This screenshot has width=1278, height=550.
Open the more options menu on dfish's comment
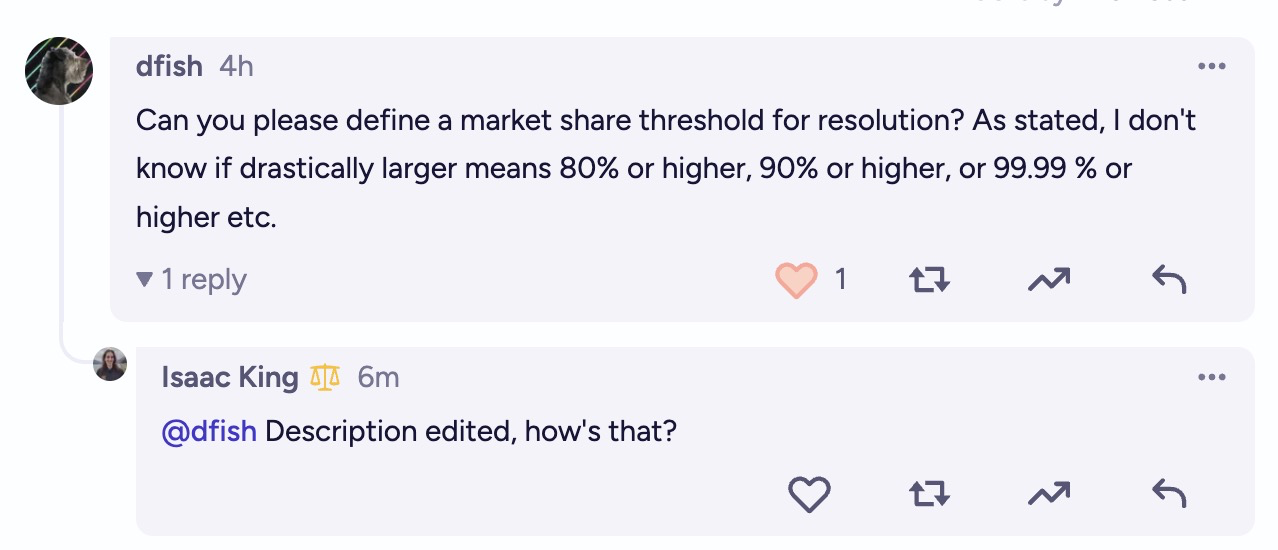pos(1211,67)
